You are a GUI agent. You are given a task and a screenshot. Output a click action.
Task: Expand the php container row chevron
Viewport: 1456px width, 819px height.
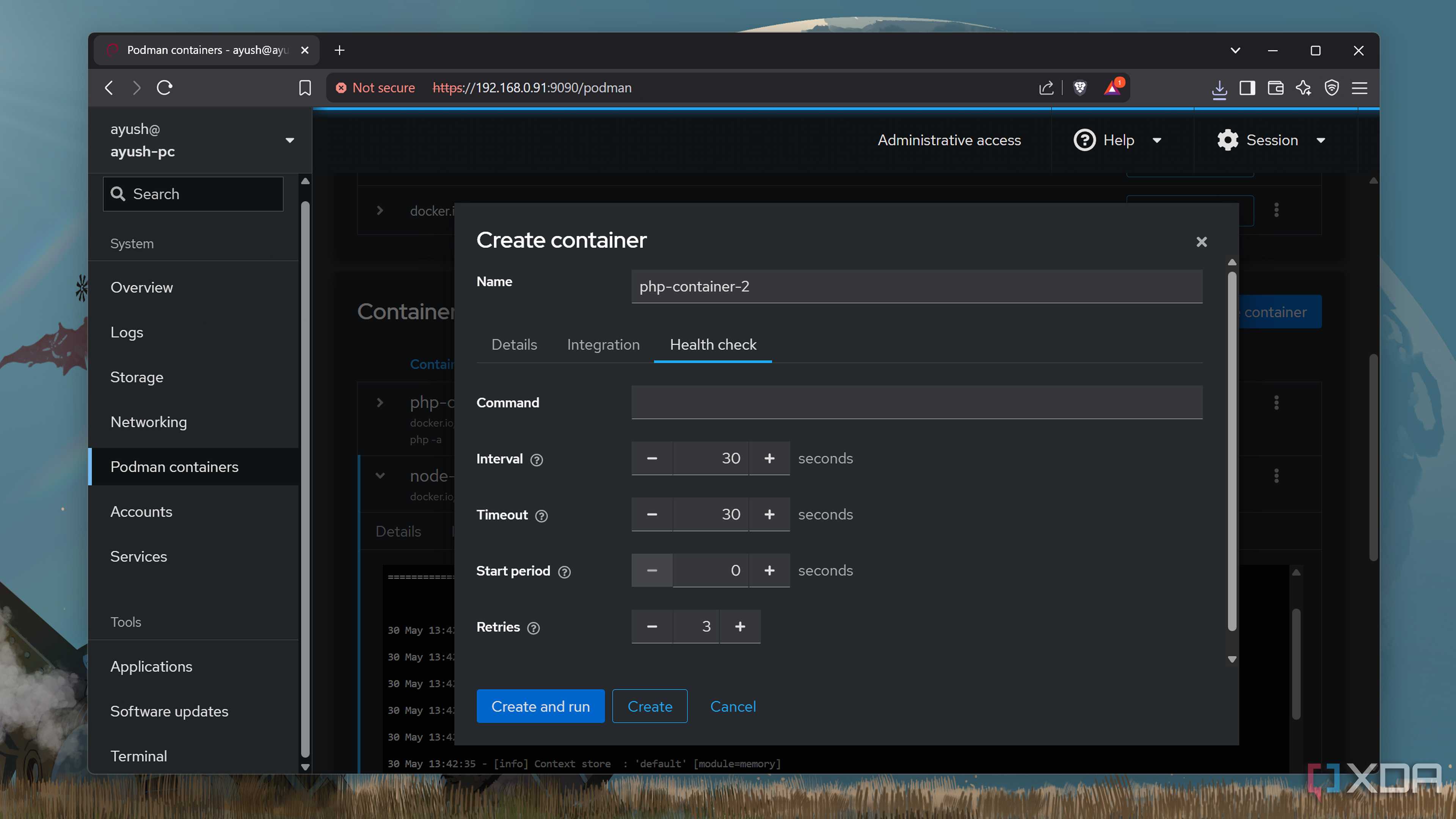pos(380,402)
